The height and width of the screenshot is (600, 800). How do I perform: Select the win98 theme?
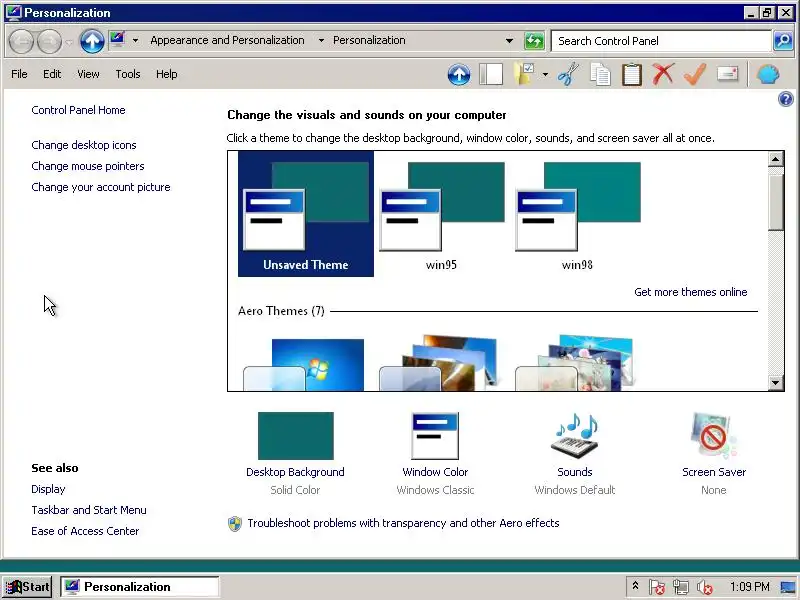click(578, 214)
